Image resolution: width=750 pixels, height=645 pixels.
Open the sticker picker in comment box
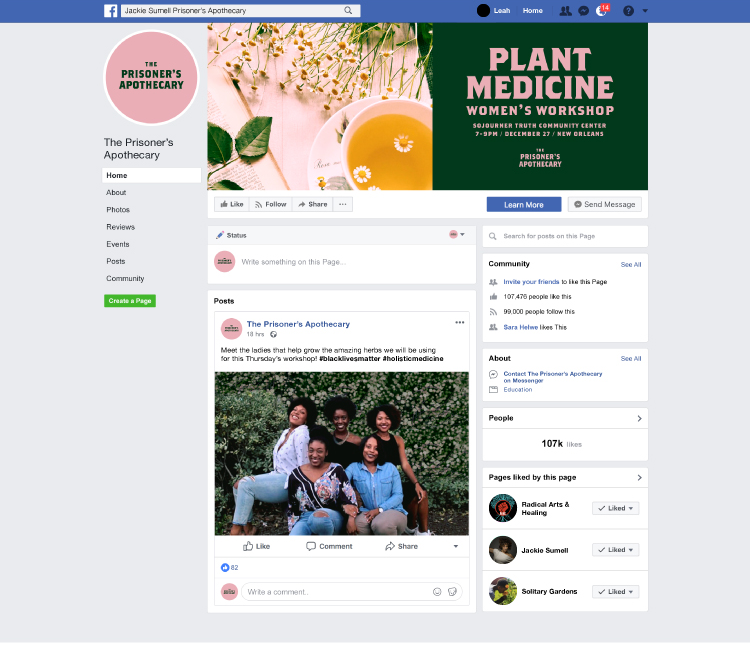point(452,592)
